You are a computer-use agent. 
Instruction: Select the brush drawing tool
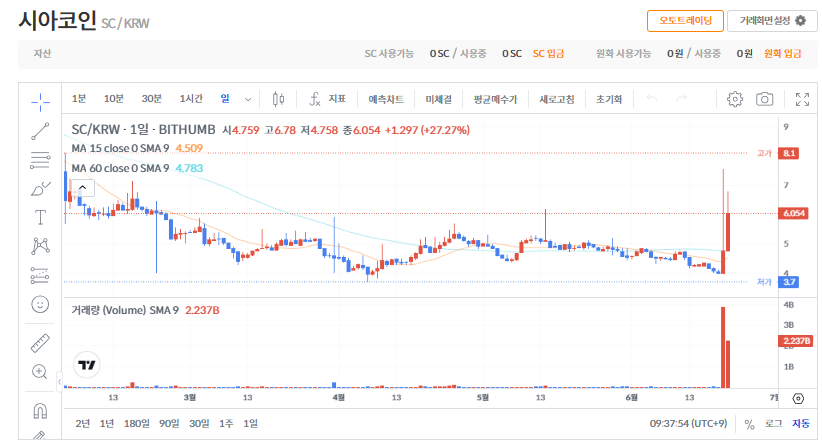tap(40, 189)
